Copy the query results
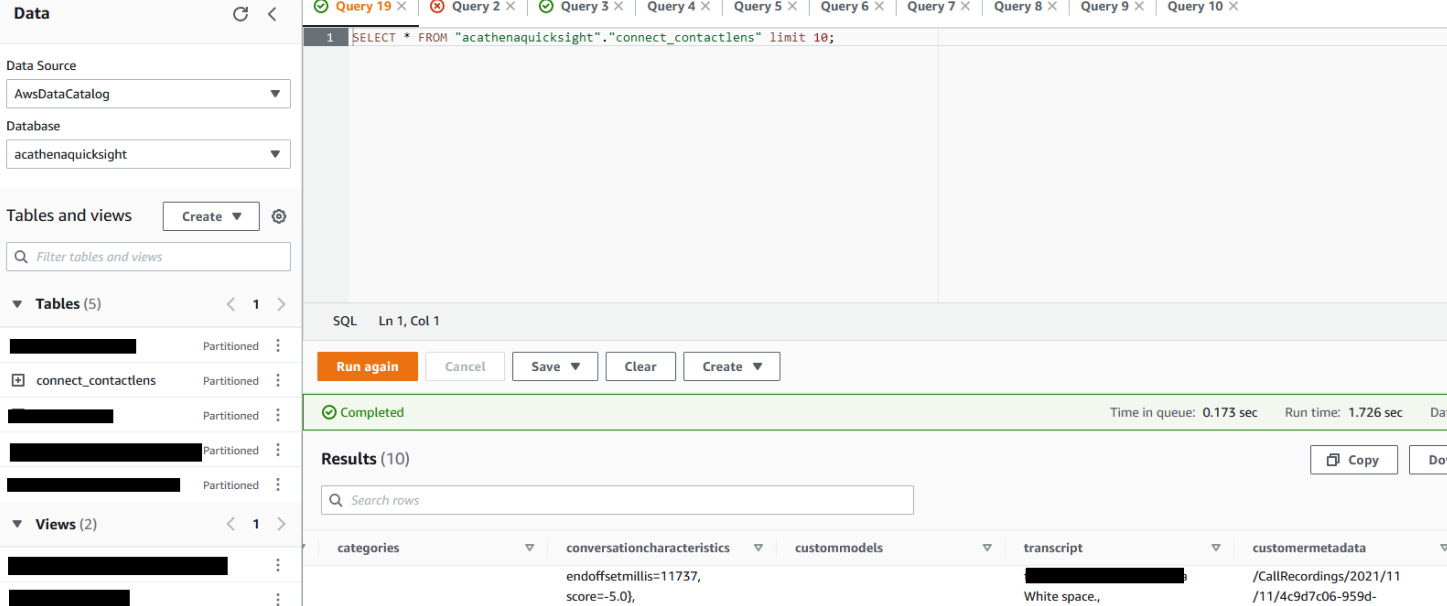This screenshot has height=606, width=1447. pos(1353,459)
